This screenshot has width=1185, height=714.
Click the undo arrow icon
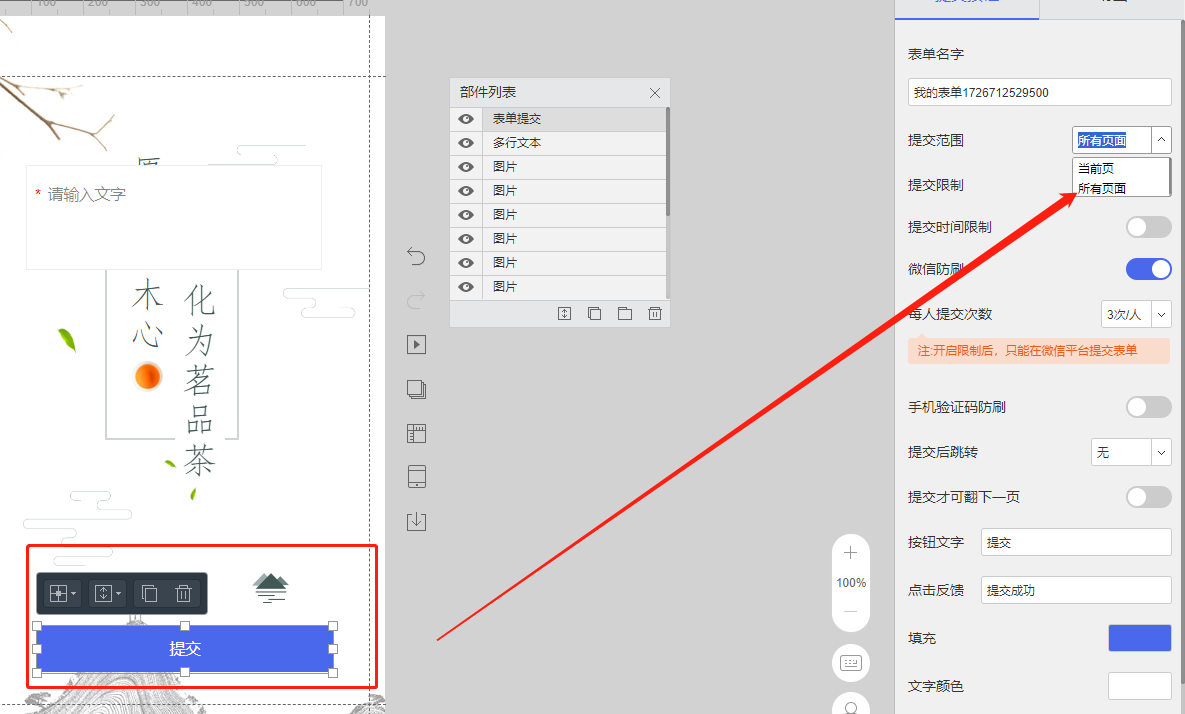[416, 256]
